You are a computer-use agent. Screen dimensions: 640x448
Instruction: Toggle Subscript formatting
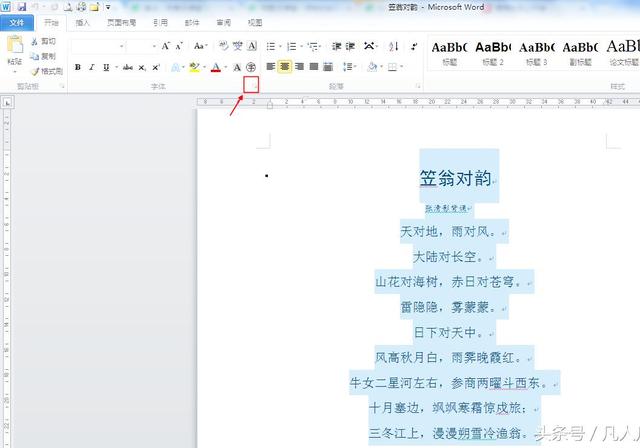[x=141, y=67]
